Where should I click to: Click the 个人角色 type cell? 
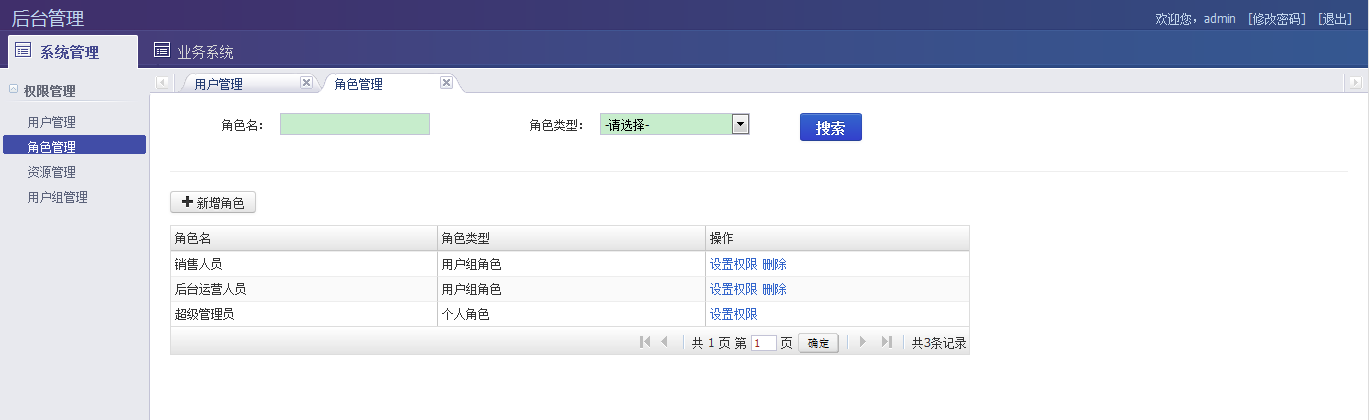click(572, 314)
